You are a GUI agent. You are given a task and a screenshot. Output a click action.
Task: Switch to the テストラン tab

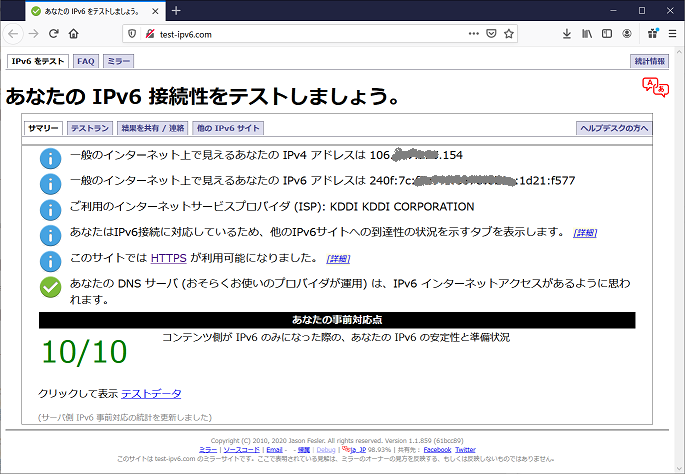pos(90,128)
